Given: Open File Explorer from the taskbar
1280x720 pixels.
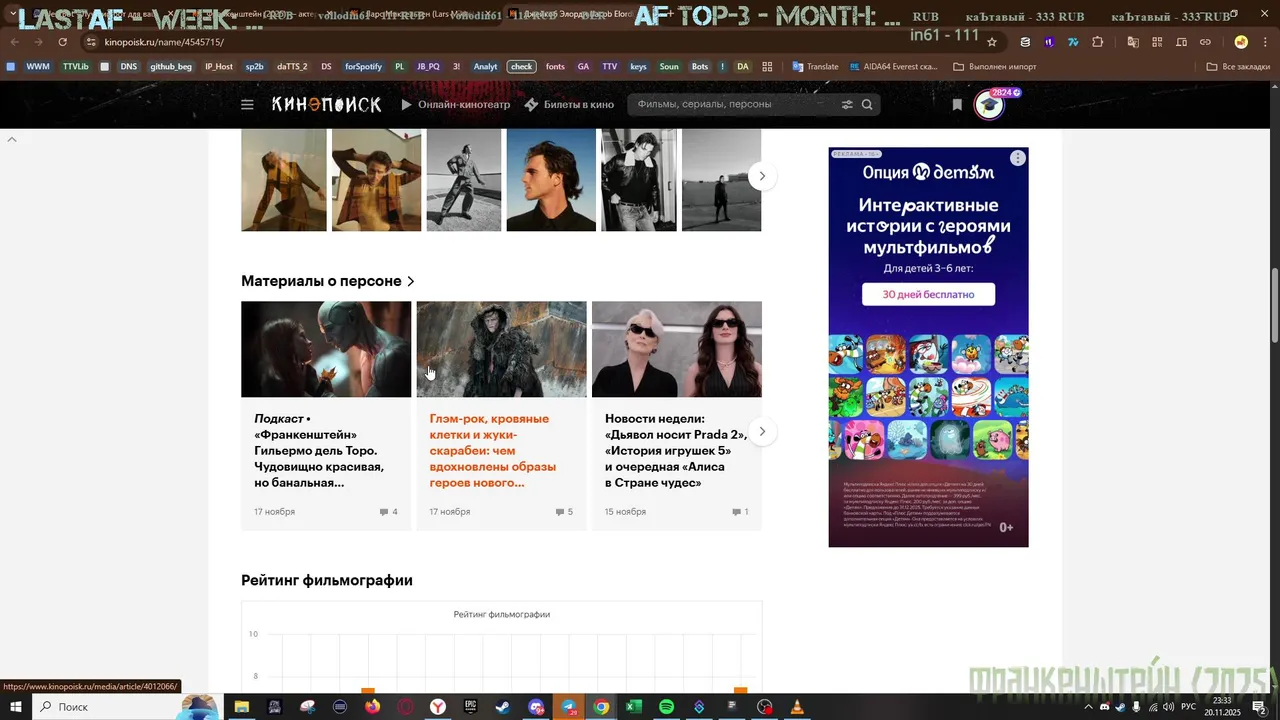Looking at the screenshot, I should pos(241,707).
